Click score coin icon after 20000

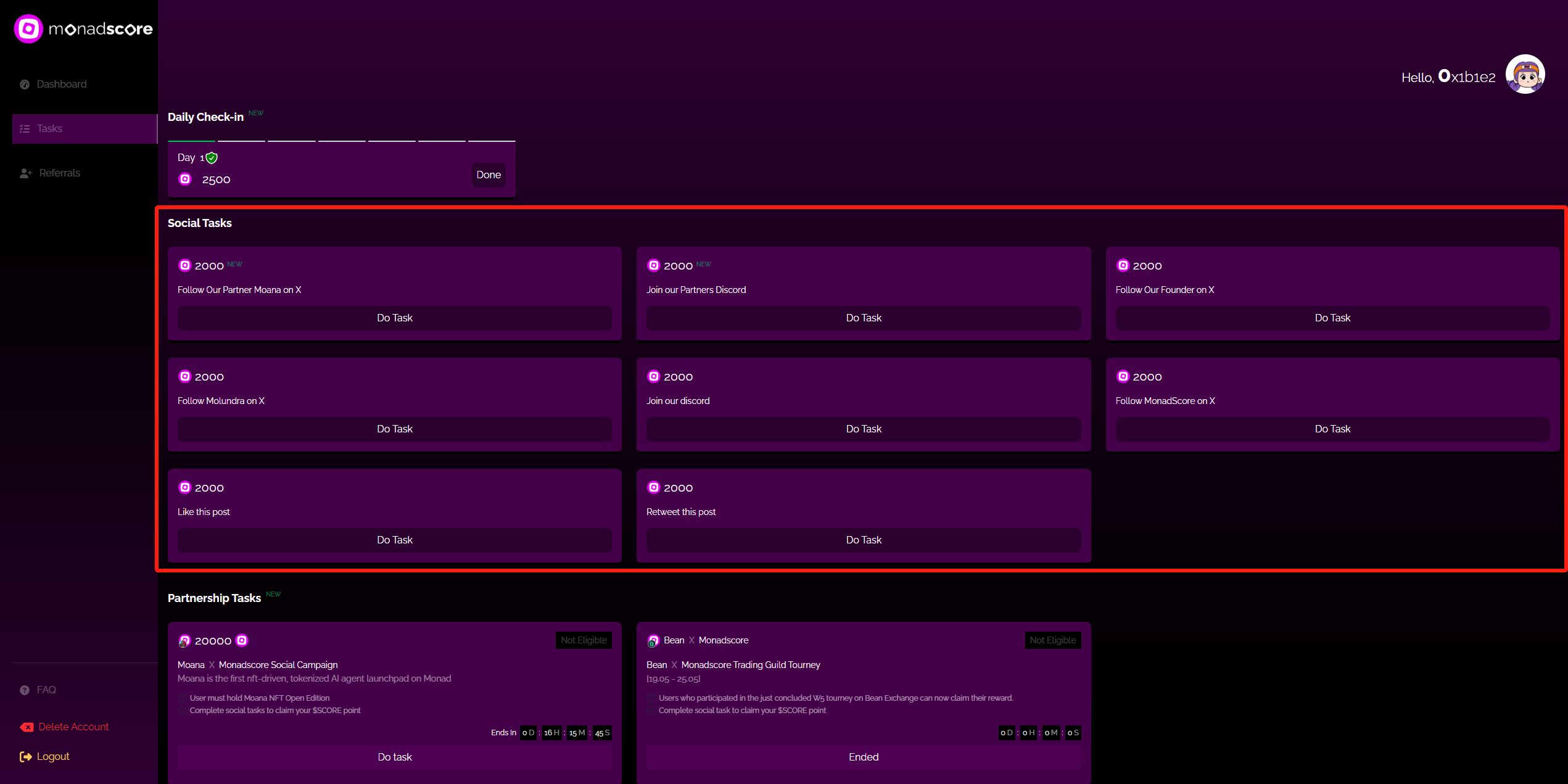[x=242, y=640]
